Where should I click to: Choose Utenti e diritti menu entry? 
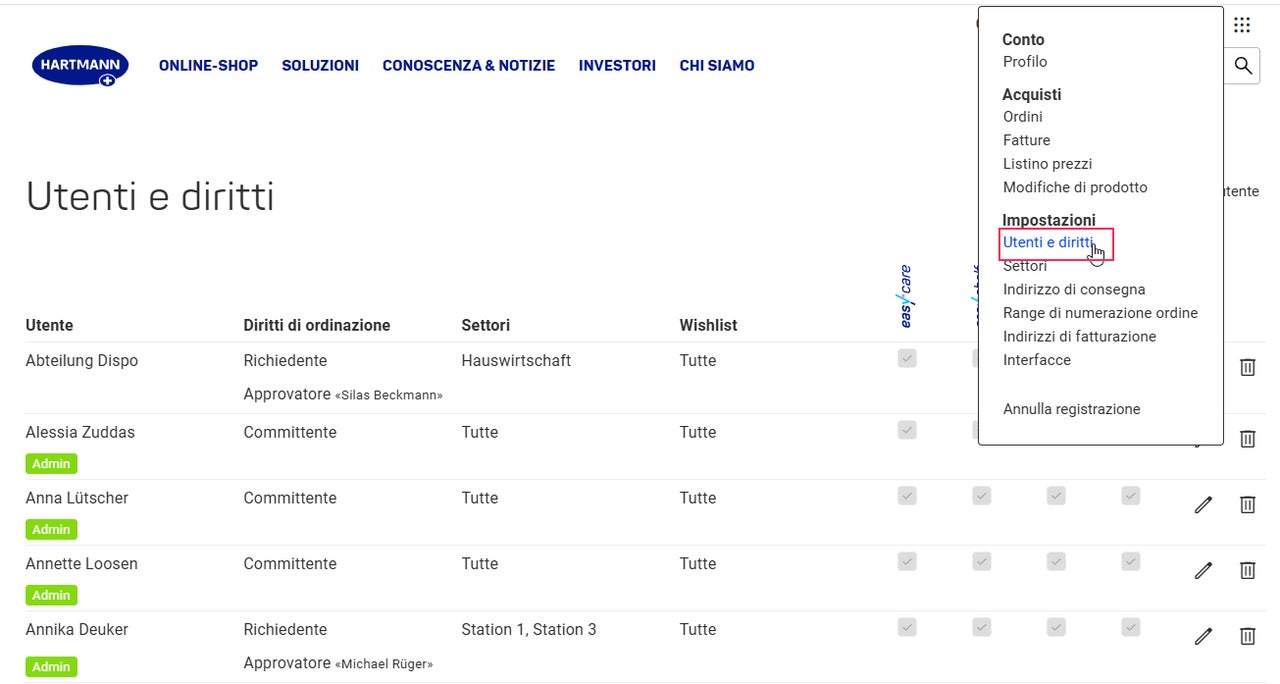(x=1048, y=243)
